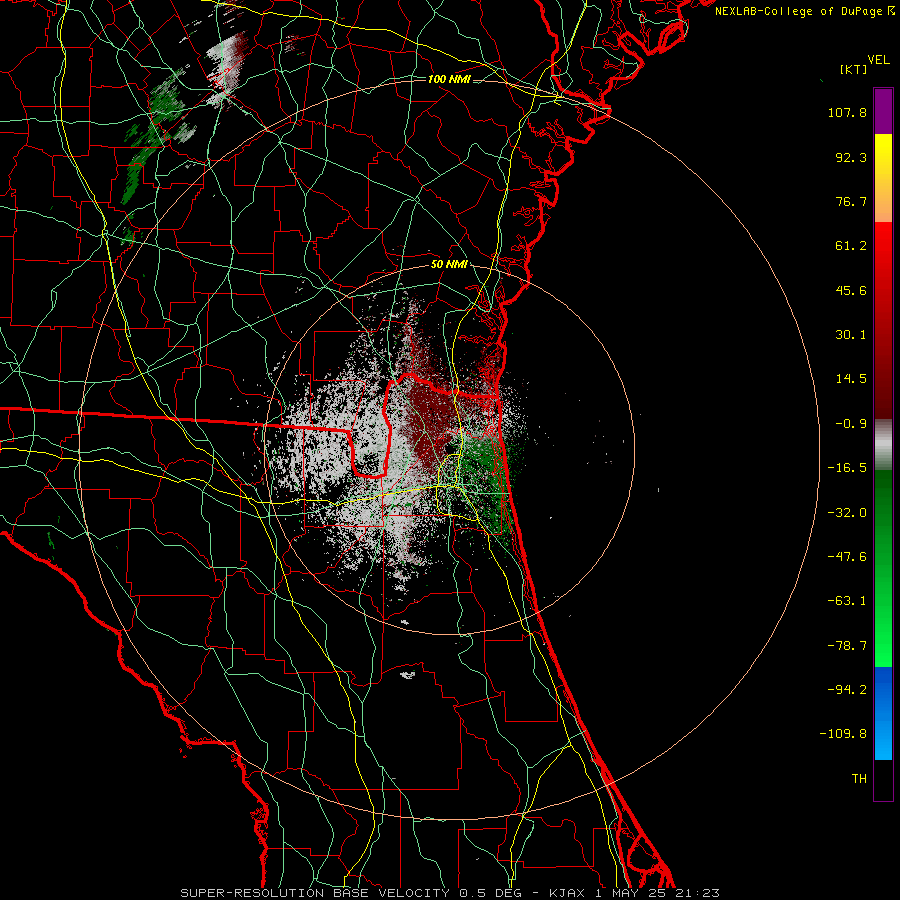Click the bright green color bar segment
Viewport: 900px width, 900px height.
pos(883,568)
